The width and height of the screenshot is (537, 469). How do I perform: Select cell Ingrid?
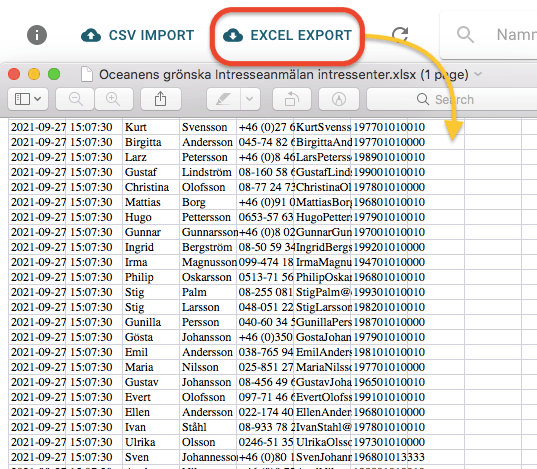click(x=151, y=247)
